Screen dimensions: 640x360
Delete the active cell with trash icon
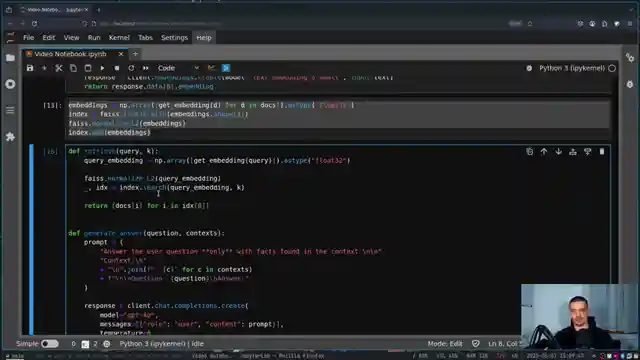pyautogui.click(x=602, y=152)
